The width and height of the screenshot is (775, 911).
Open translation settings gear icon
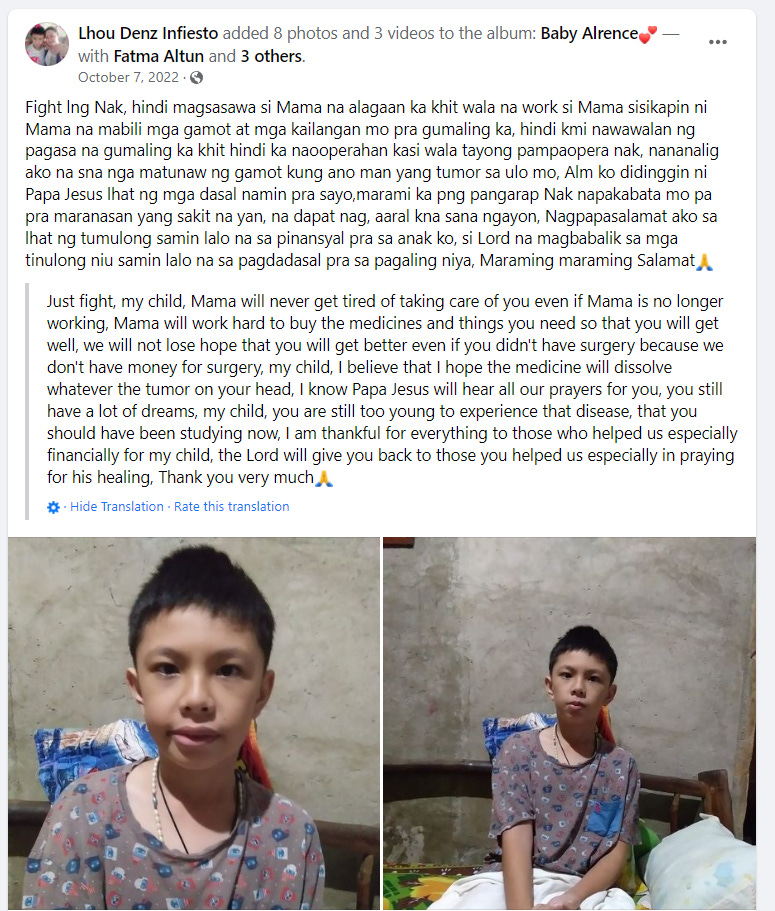(53, 507)
